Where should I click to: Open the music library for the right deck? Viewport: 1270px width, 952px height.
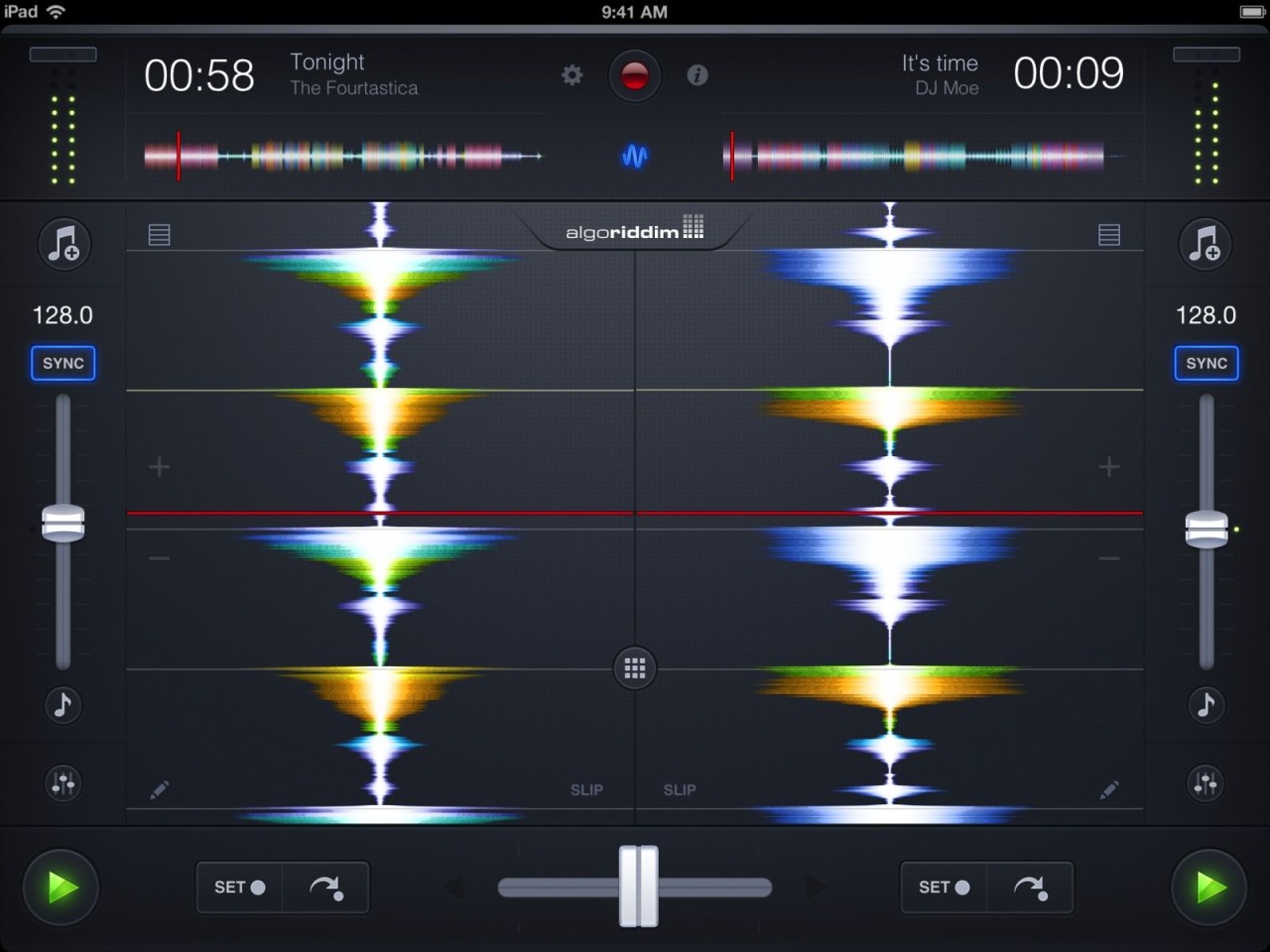(1206, 244)
